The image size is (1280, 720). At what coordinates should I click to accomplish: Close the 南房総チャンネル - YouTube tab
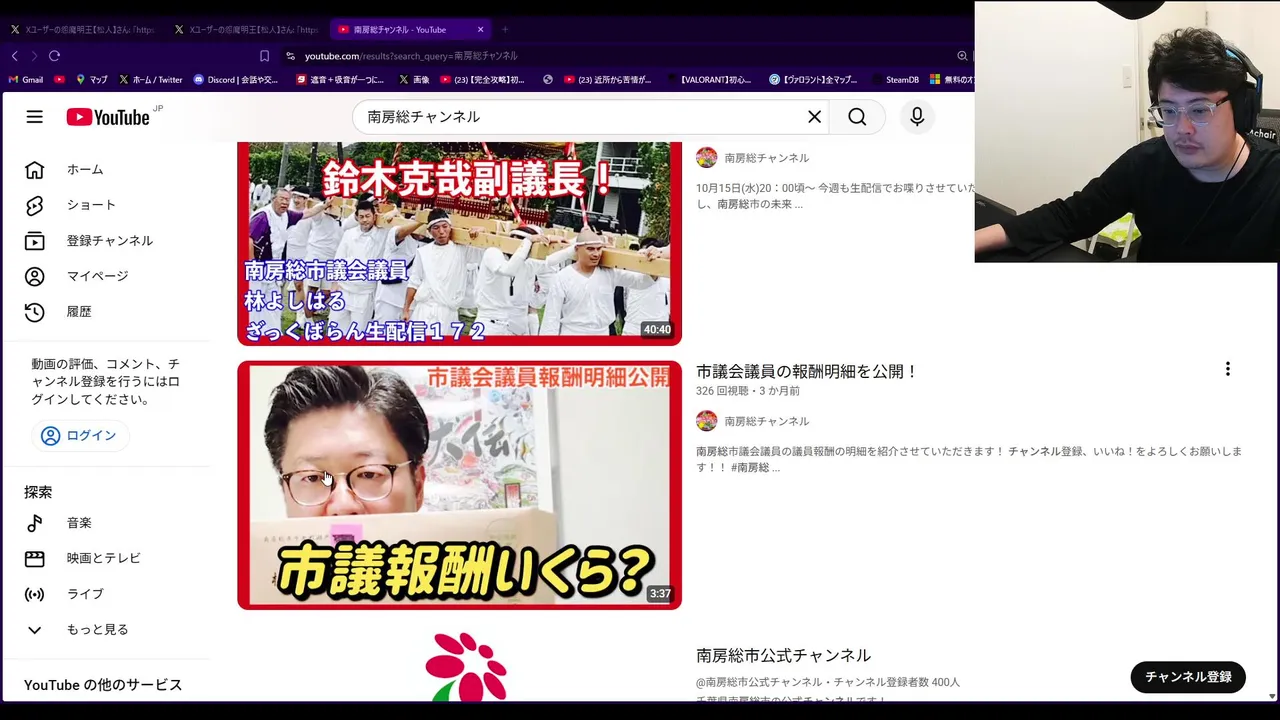click(x=480, y=29)
